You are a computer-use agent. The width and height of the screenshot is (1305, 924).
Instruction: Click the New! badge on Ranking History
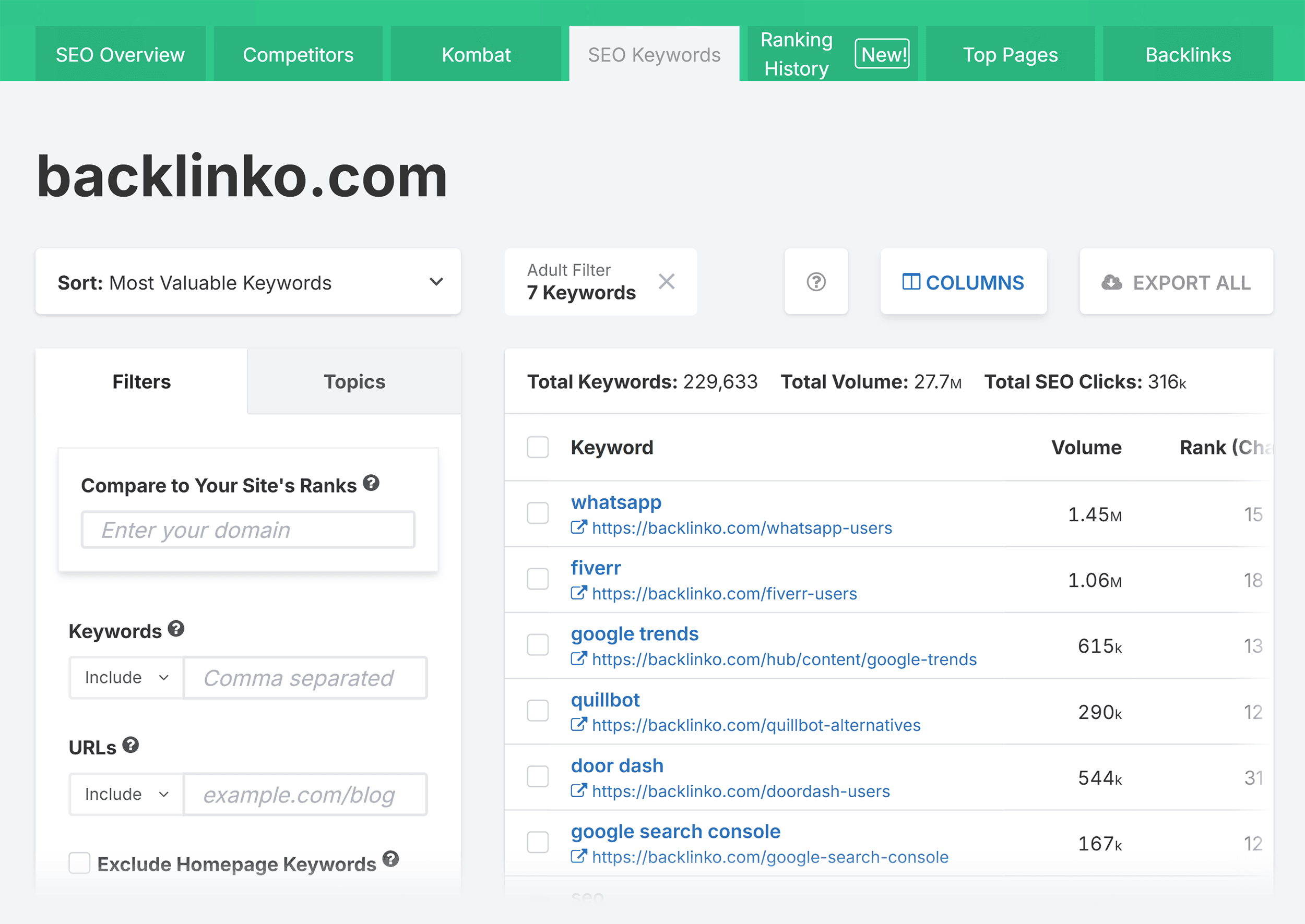[x=882, y=54]
